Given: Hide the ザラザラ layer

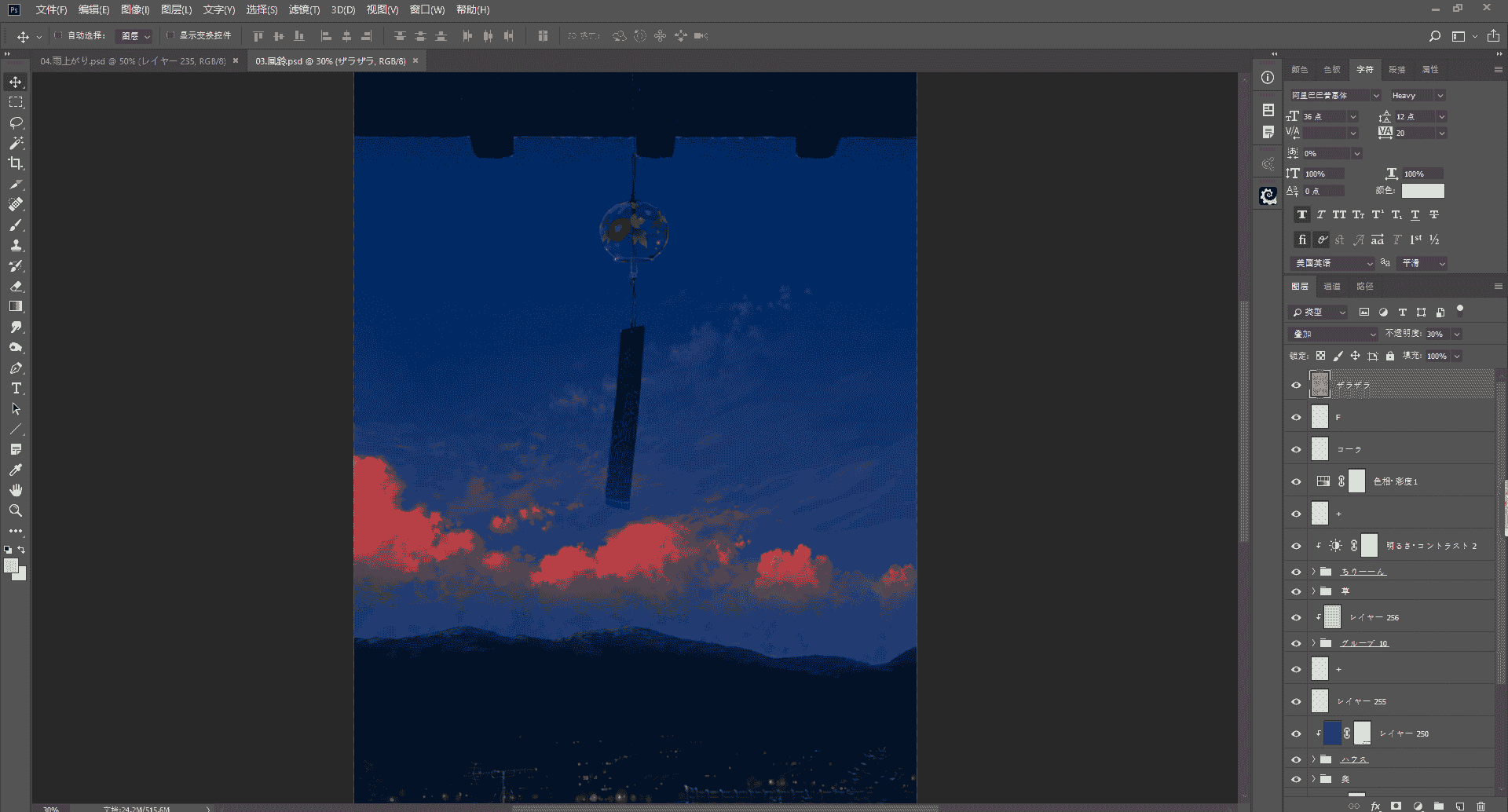Looking at the screenshot, I should [1296, 386].
